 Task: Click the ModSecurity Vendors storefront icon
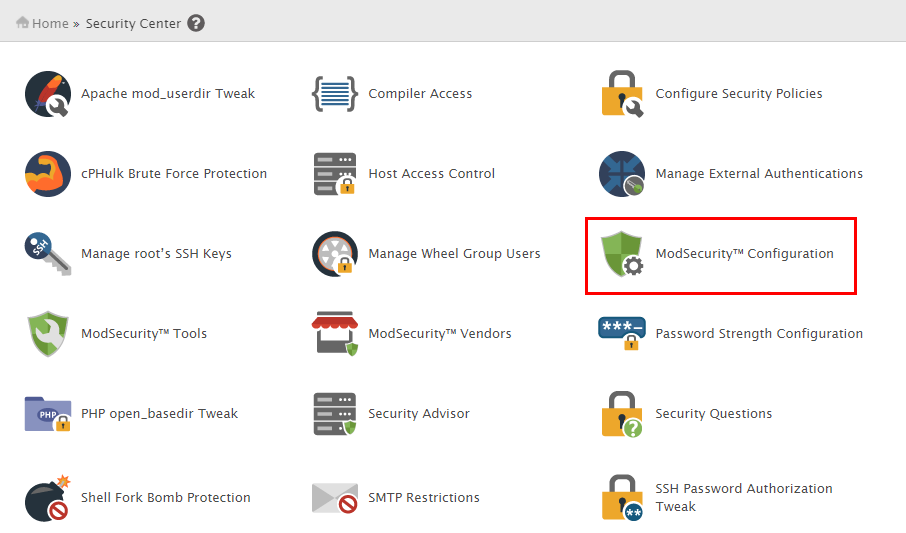coord(335,334)
